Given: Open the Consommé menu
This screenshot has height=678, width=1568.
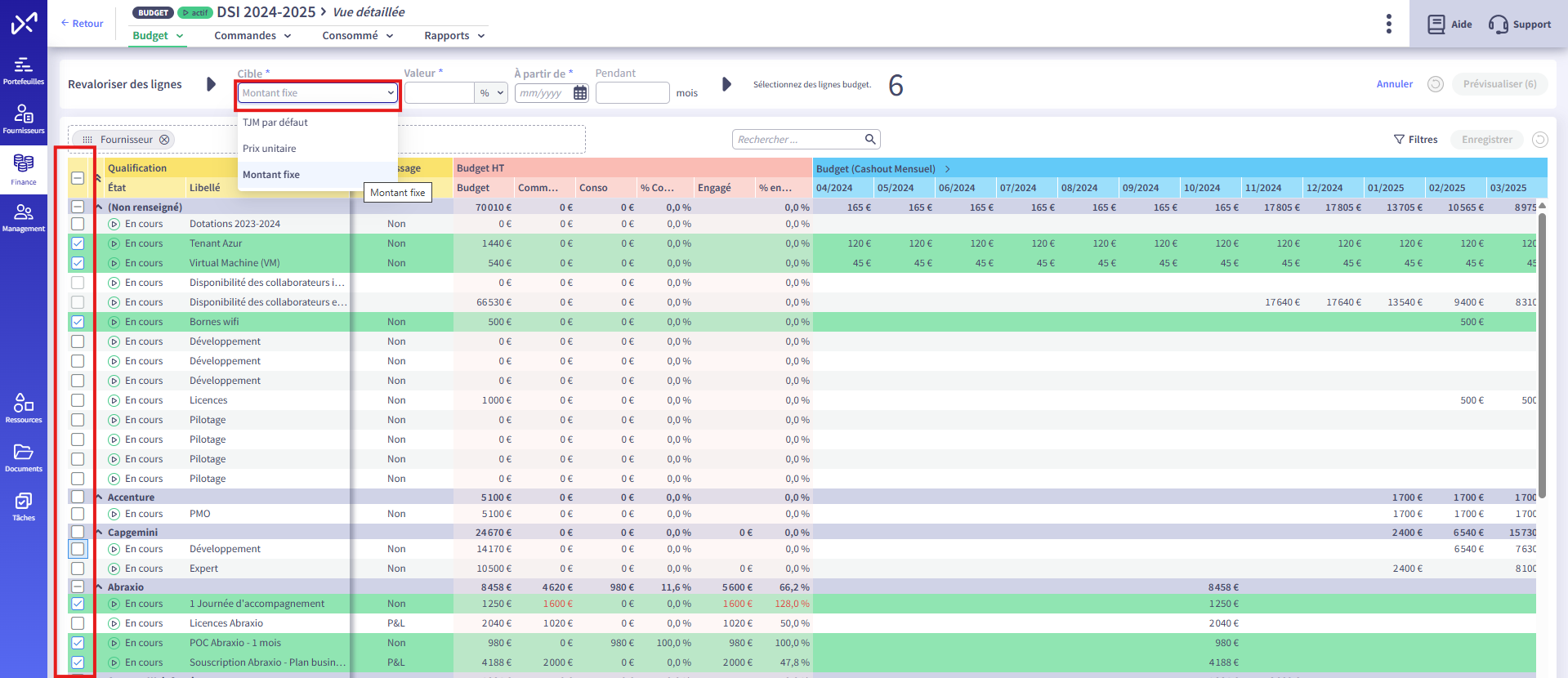Looking at the screenshot, I should point(358,36).
